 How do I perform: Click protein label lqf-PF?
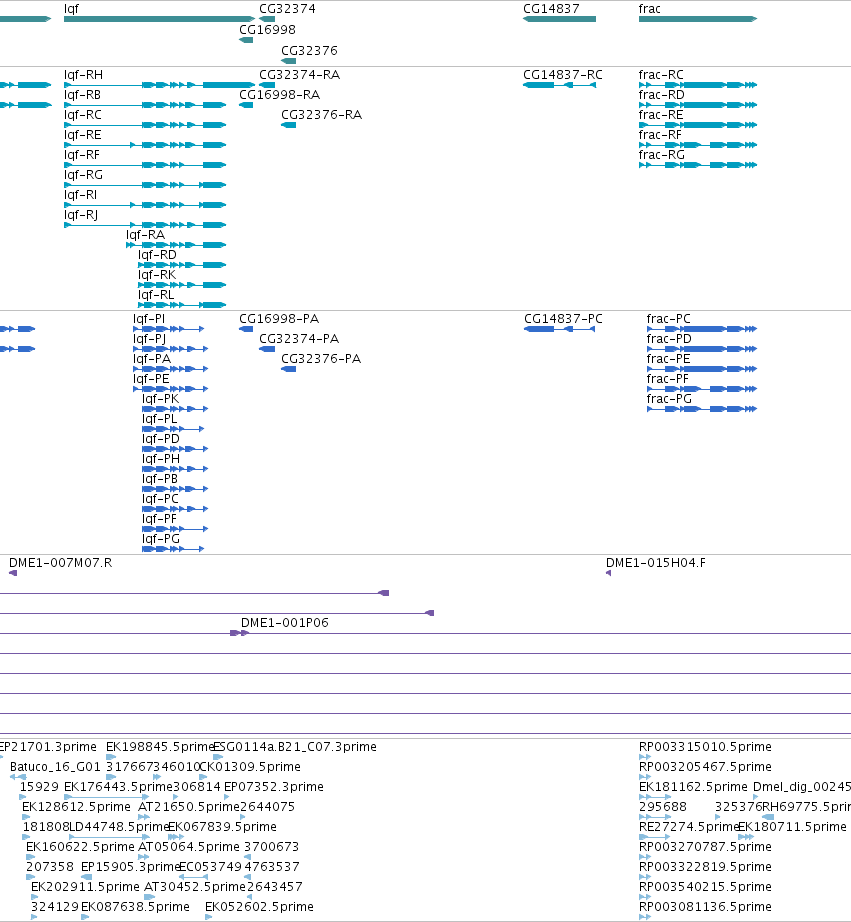pos(159,519)
